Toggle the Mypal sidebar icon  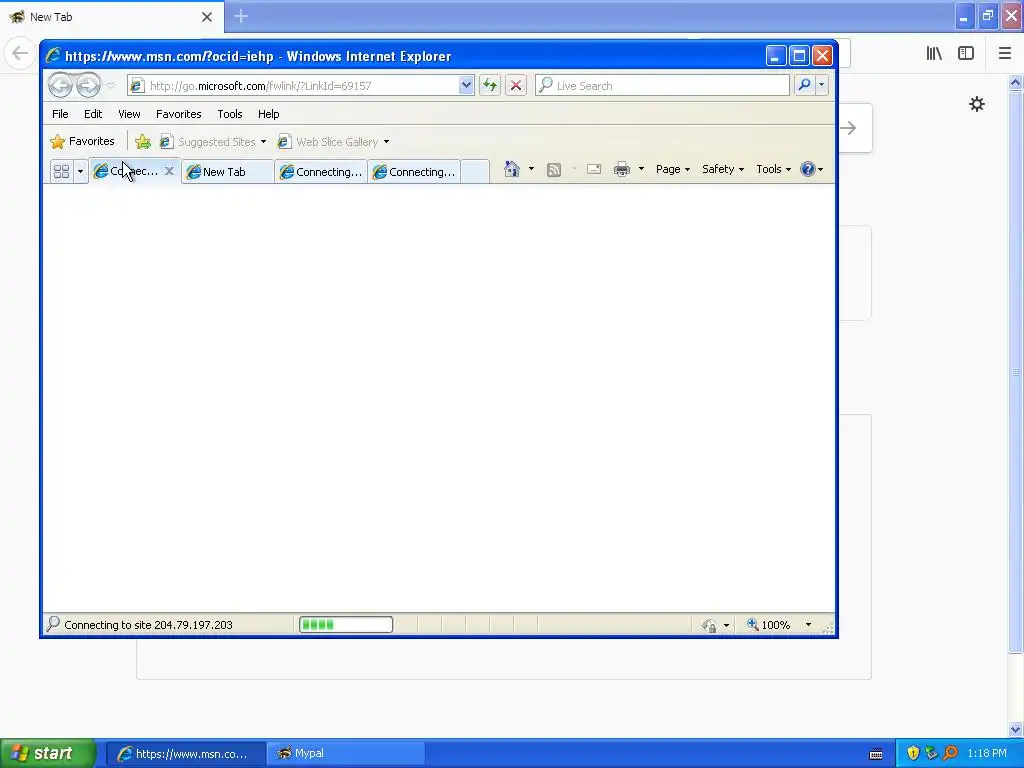[966, 54]
